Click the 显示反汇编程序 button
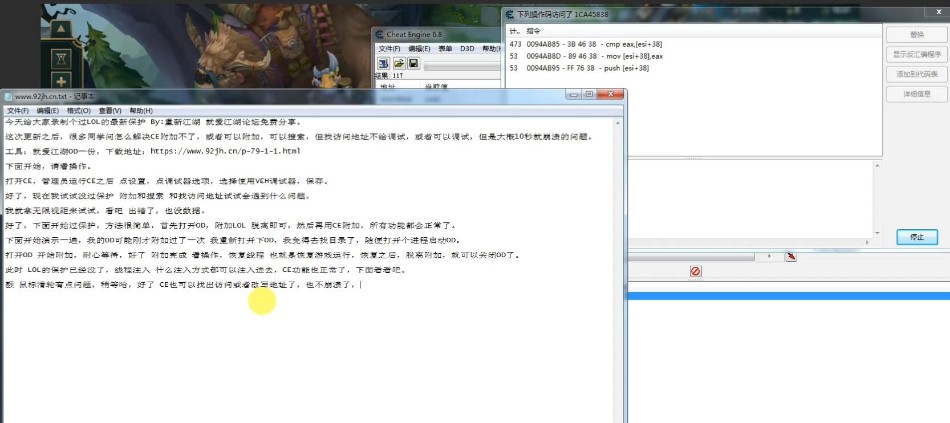 coord(917,55)
